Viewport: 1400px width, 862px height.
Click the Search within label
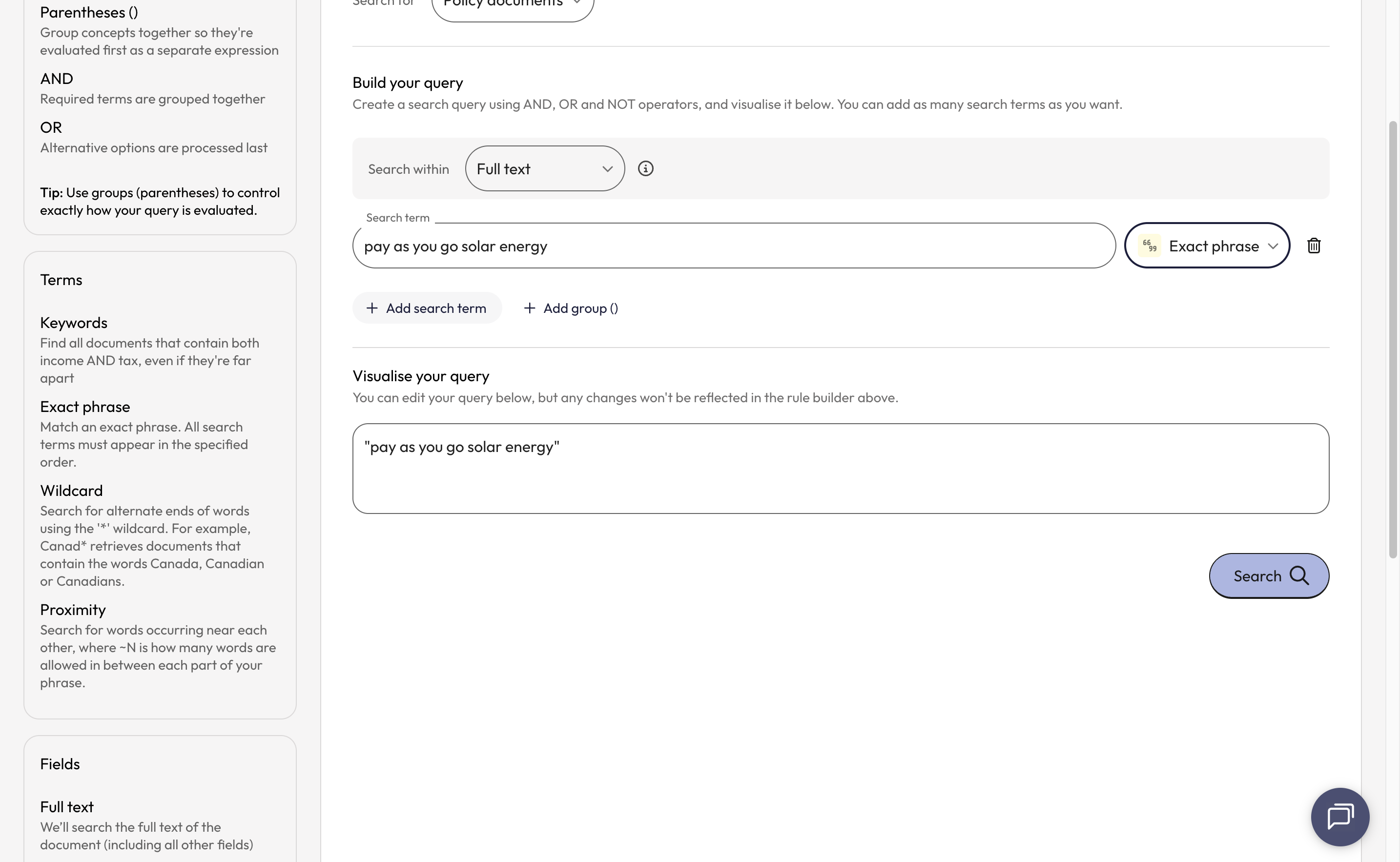click(x=408, y=169)
